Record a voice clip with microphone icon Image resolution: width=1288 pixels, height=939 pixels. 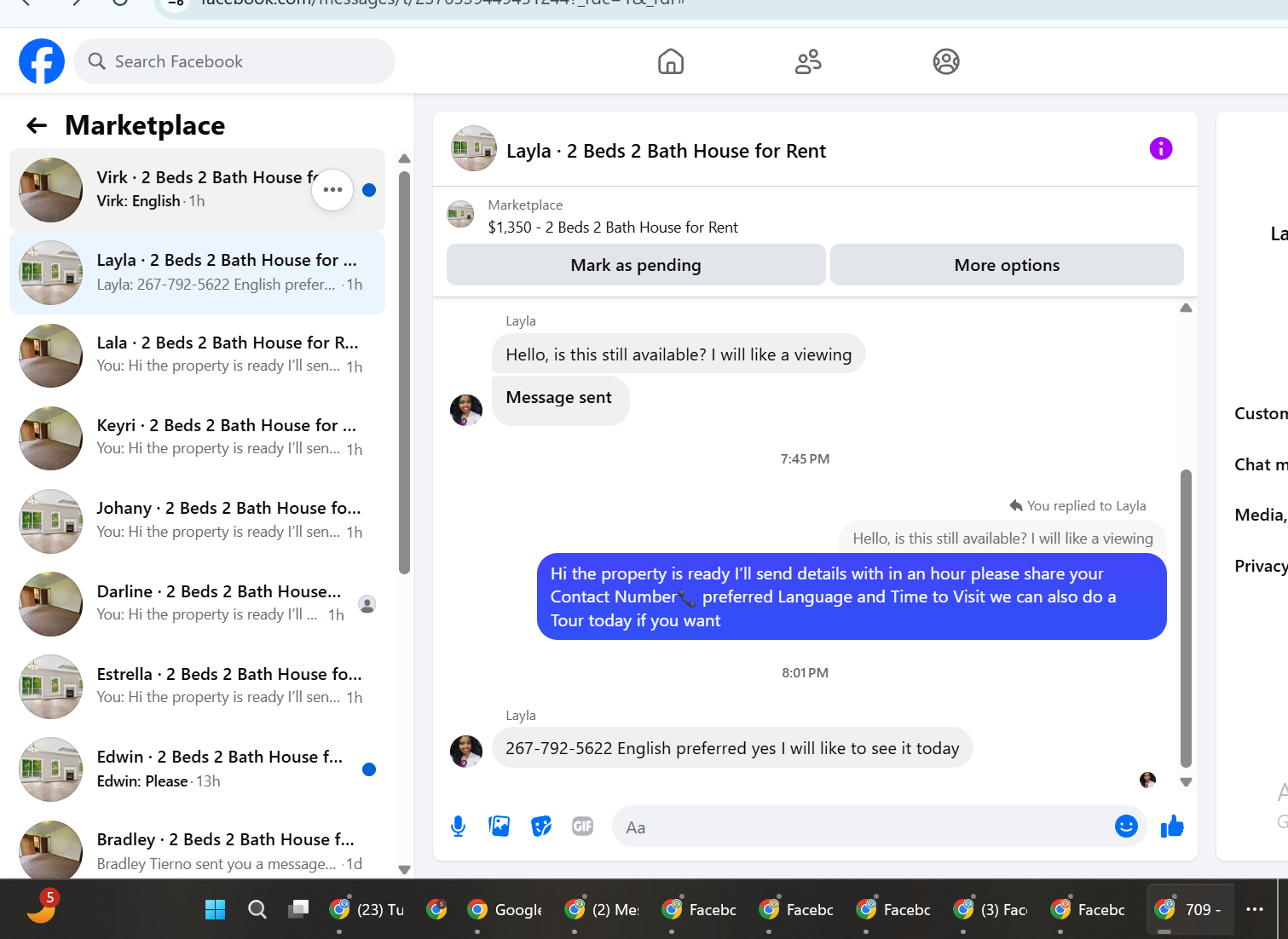(x=459, y=826)
